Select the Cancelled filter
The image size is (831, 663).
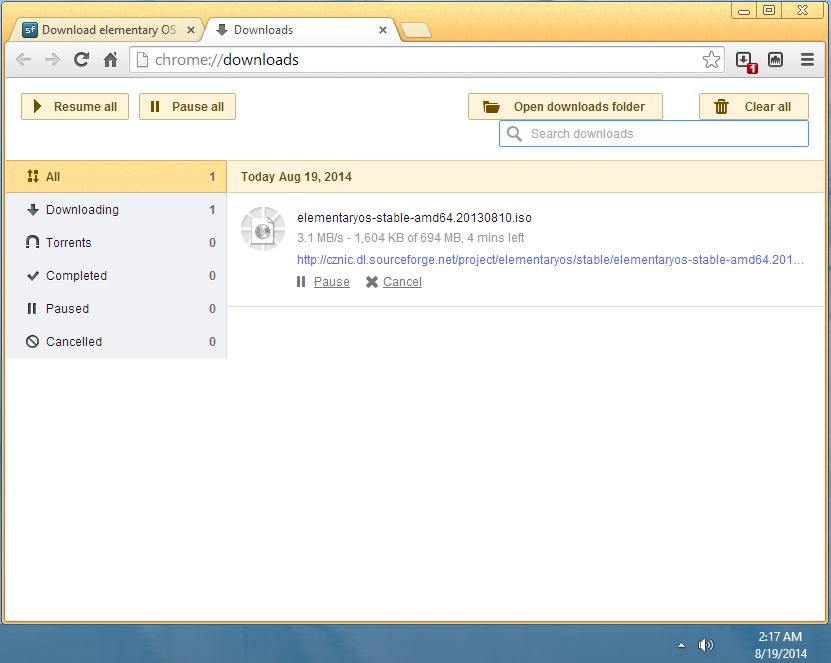tap(116, 341)
